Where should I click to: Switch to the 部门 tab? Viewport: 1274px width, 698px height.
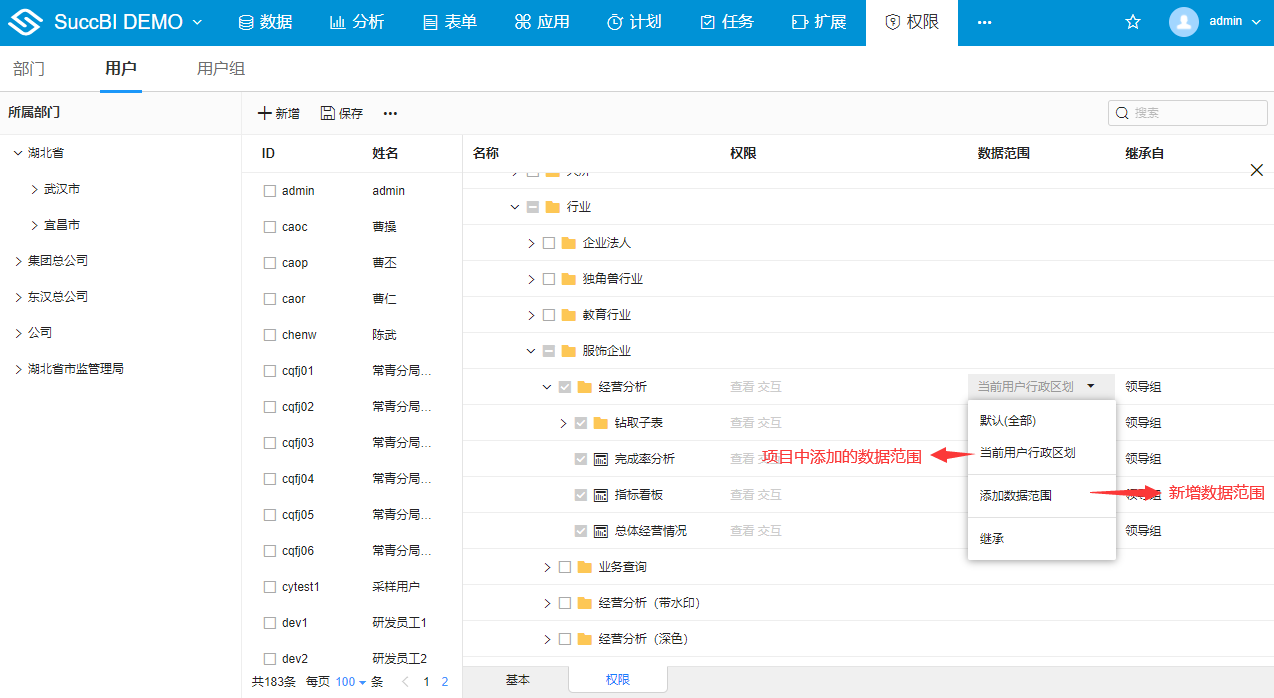point(29,69)
